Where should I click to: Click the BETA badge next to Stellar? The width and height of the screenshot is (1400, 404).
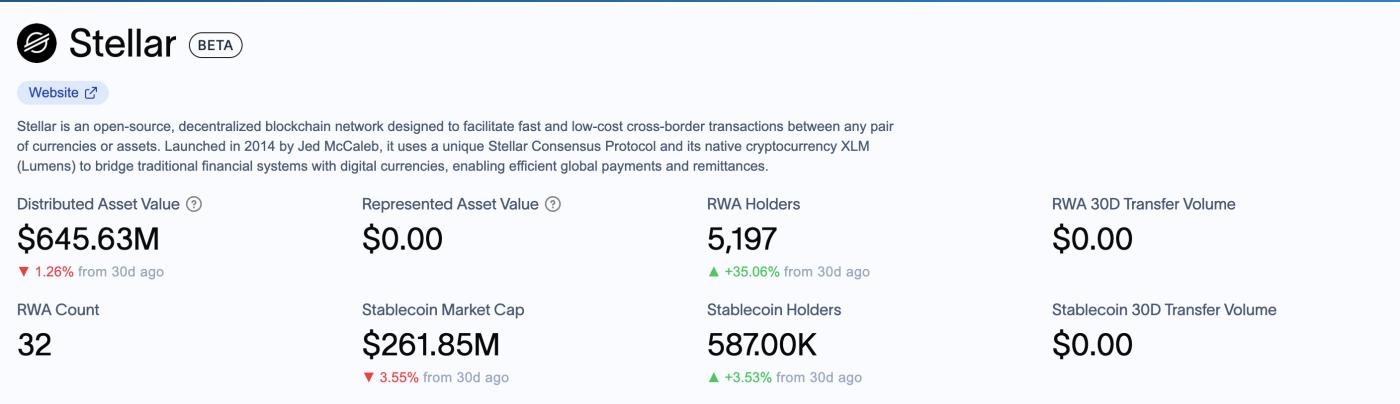[216, 45]
